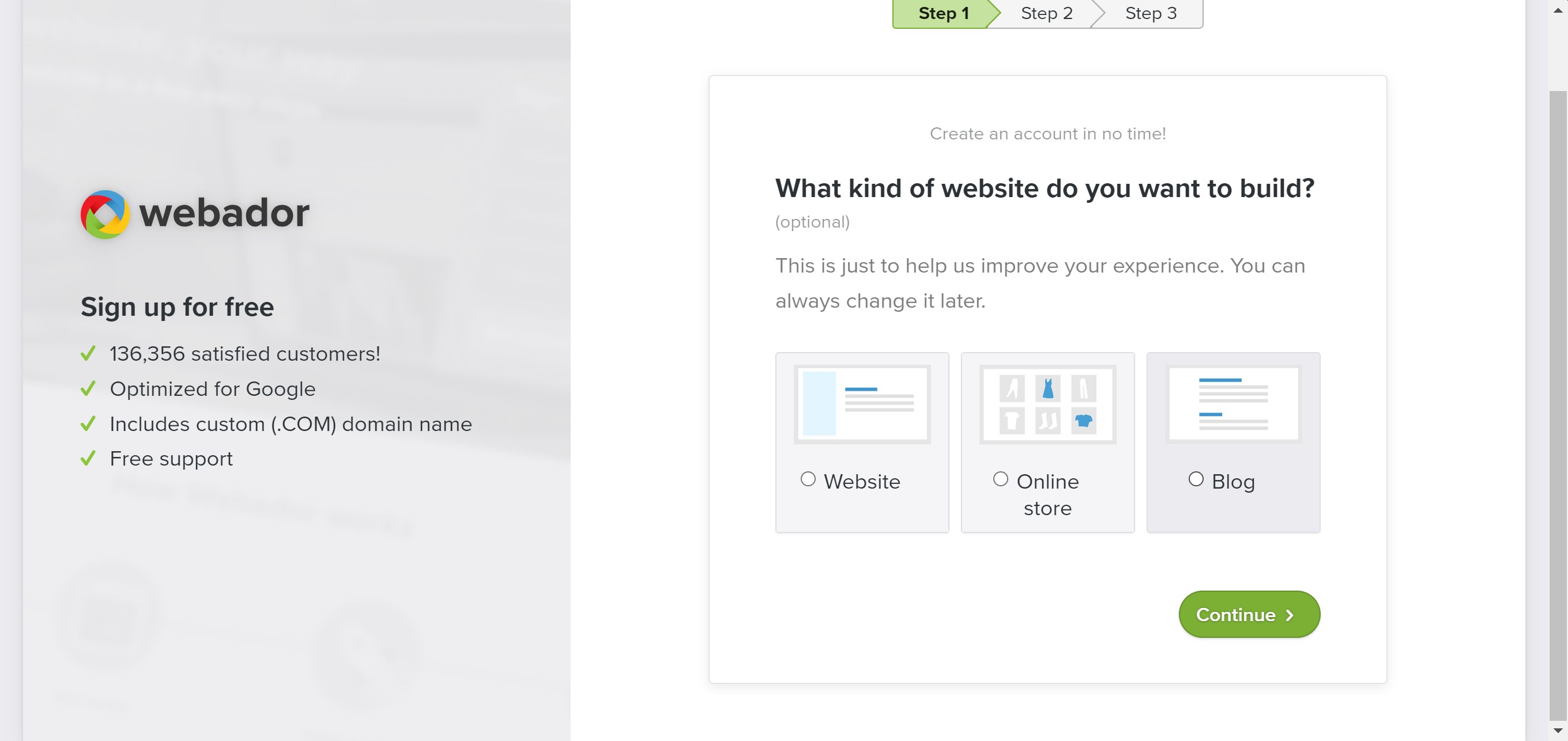The height and width of the screenshot is (741, 1568).
Task: Select the Blog radio button
Action: (x=1196, y=479)
